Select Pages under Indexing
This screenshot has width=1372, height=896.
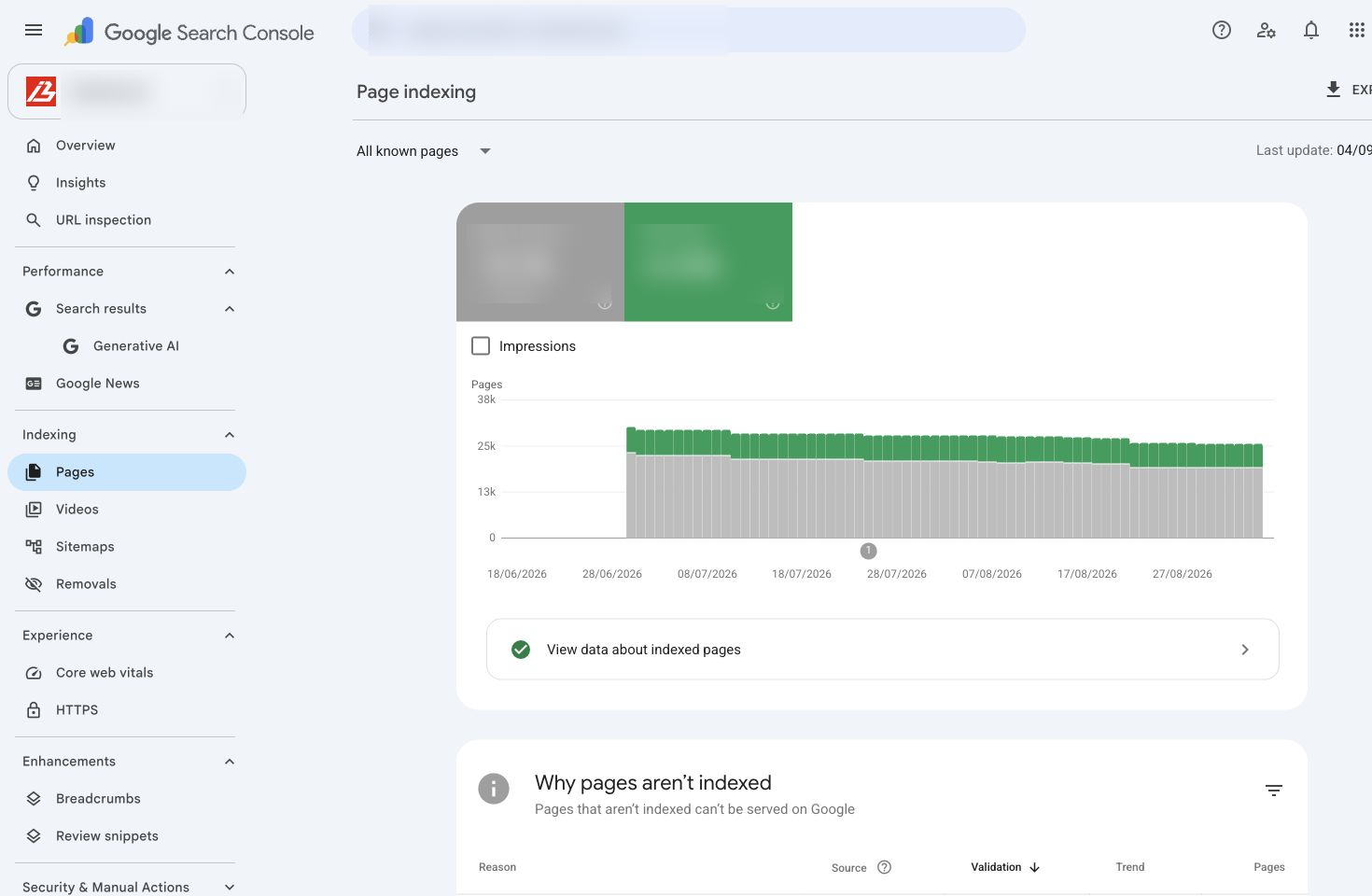click(127, 472)
